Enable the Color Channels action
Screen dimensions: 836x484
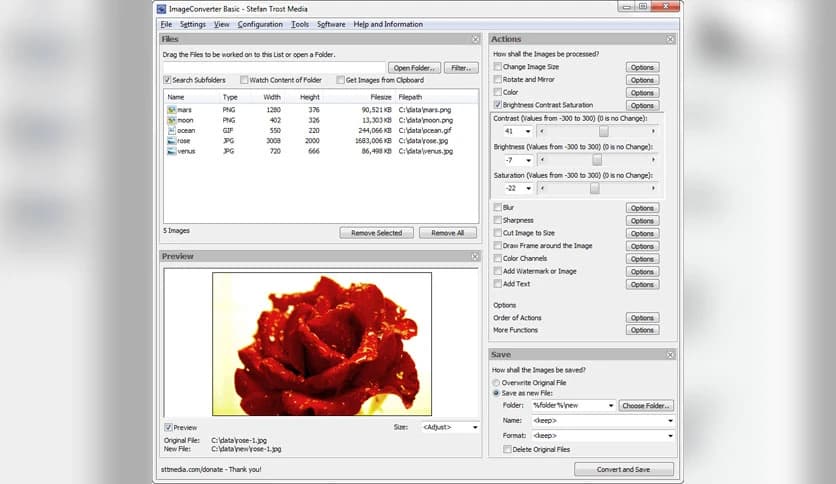tap(497, 259)
